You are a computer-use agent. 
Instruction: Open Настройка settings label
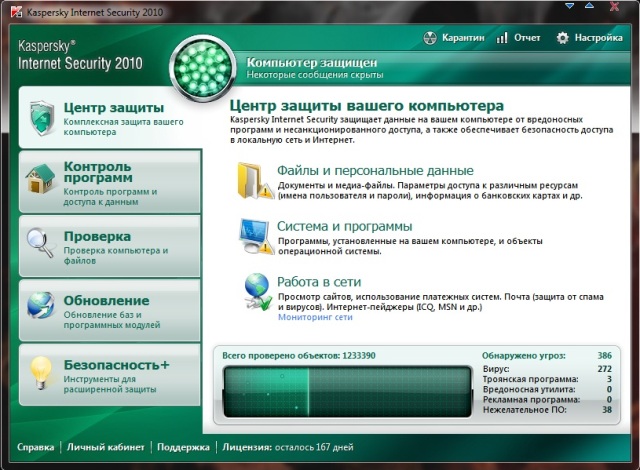599,38
